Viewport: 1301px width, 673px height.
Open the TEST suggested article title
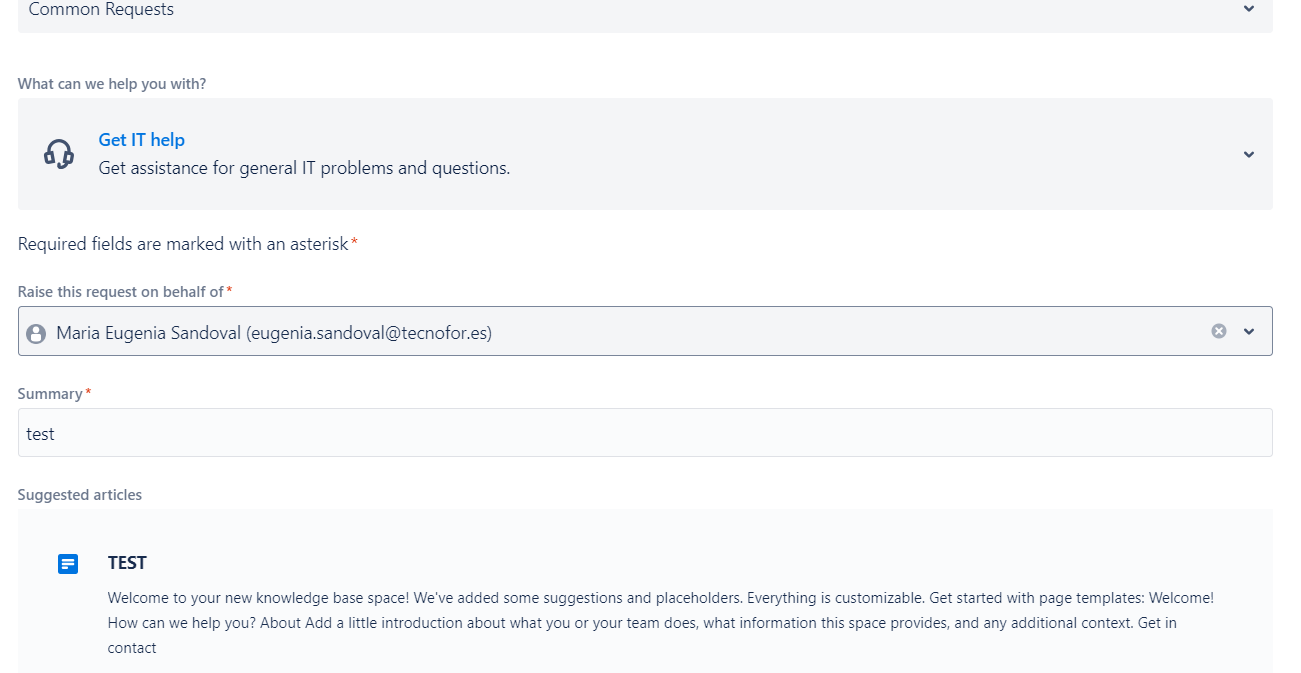pos(127,563)
